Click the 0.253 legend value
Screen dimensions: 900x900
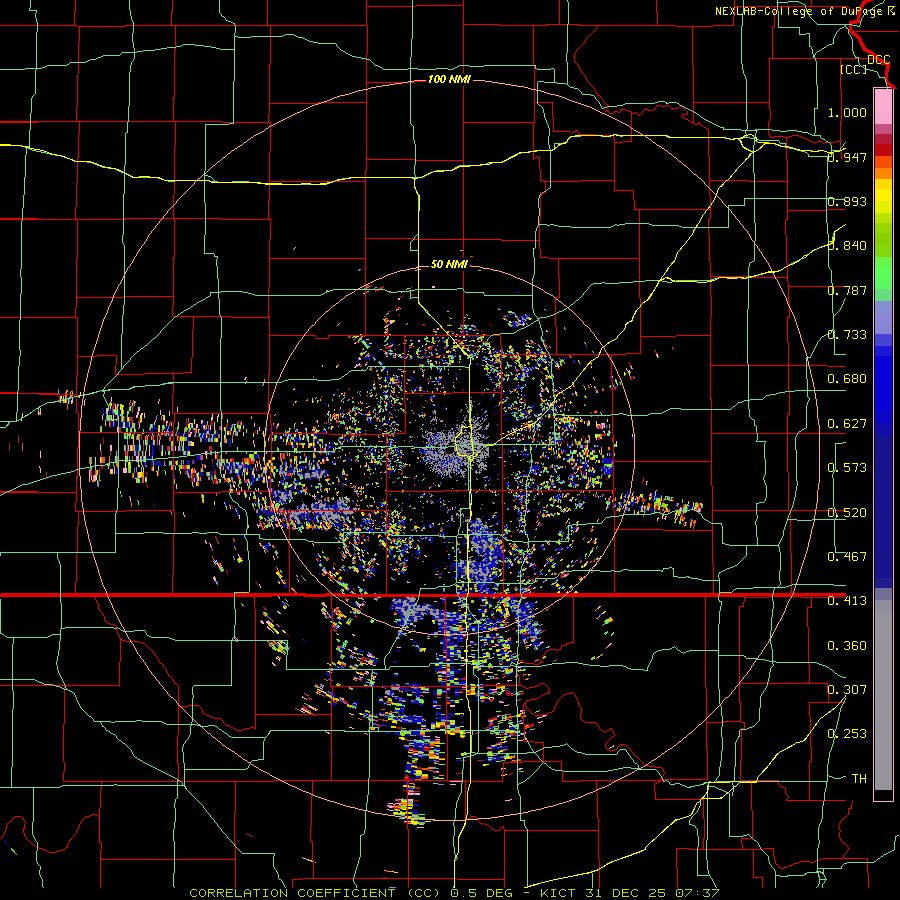[847, 734]
